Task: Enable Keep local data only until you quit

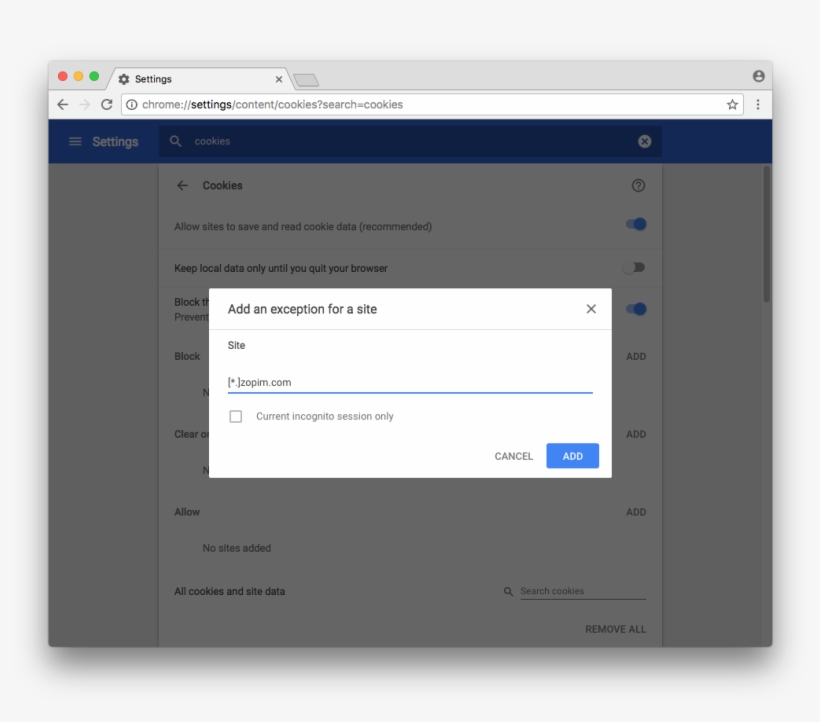Action: pos(635,267)
